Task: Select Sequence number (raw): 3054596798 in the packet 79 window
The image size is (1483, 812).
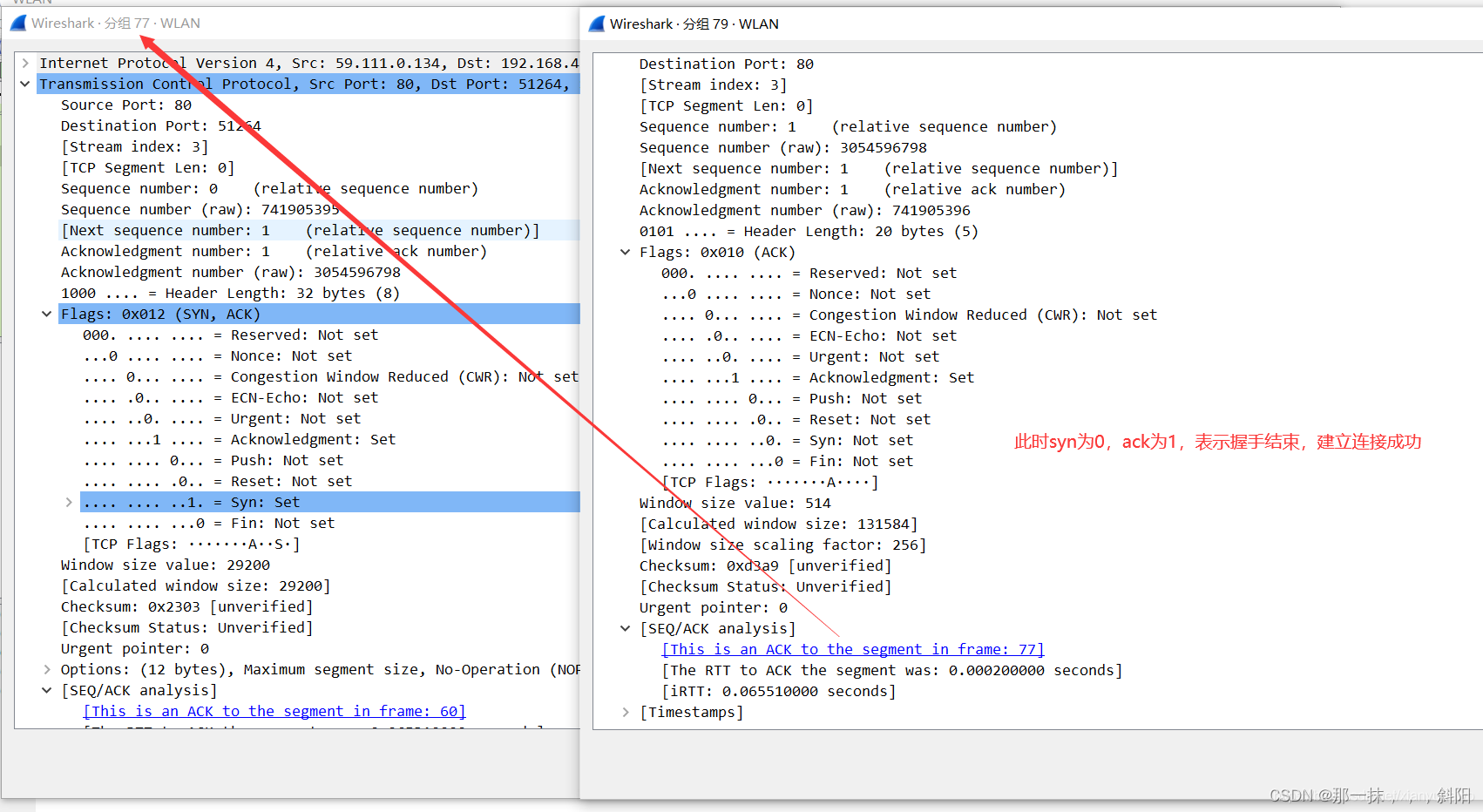Action: (783, 147)
